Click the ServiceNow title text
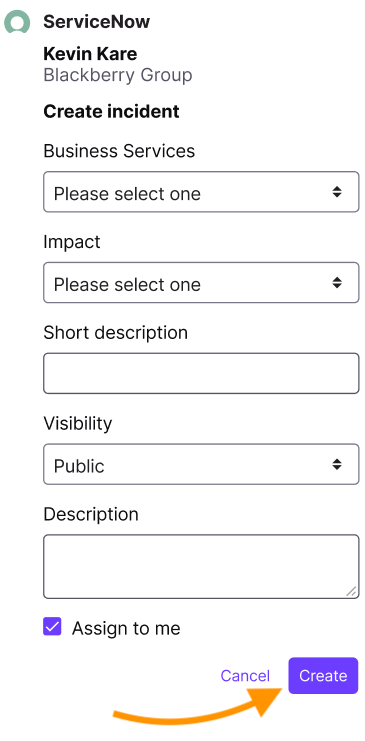Screen dimensions: 365x741 click(96, 22)
